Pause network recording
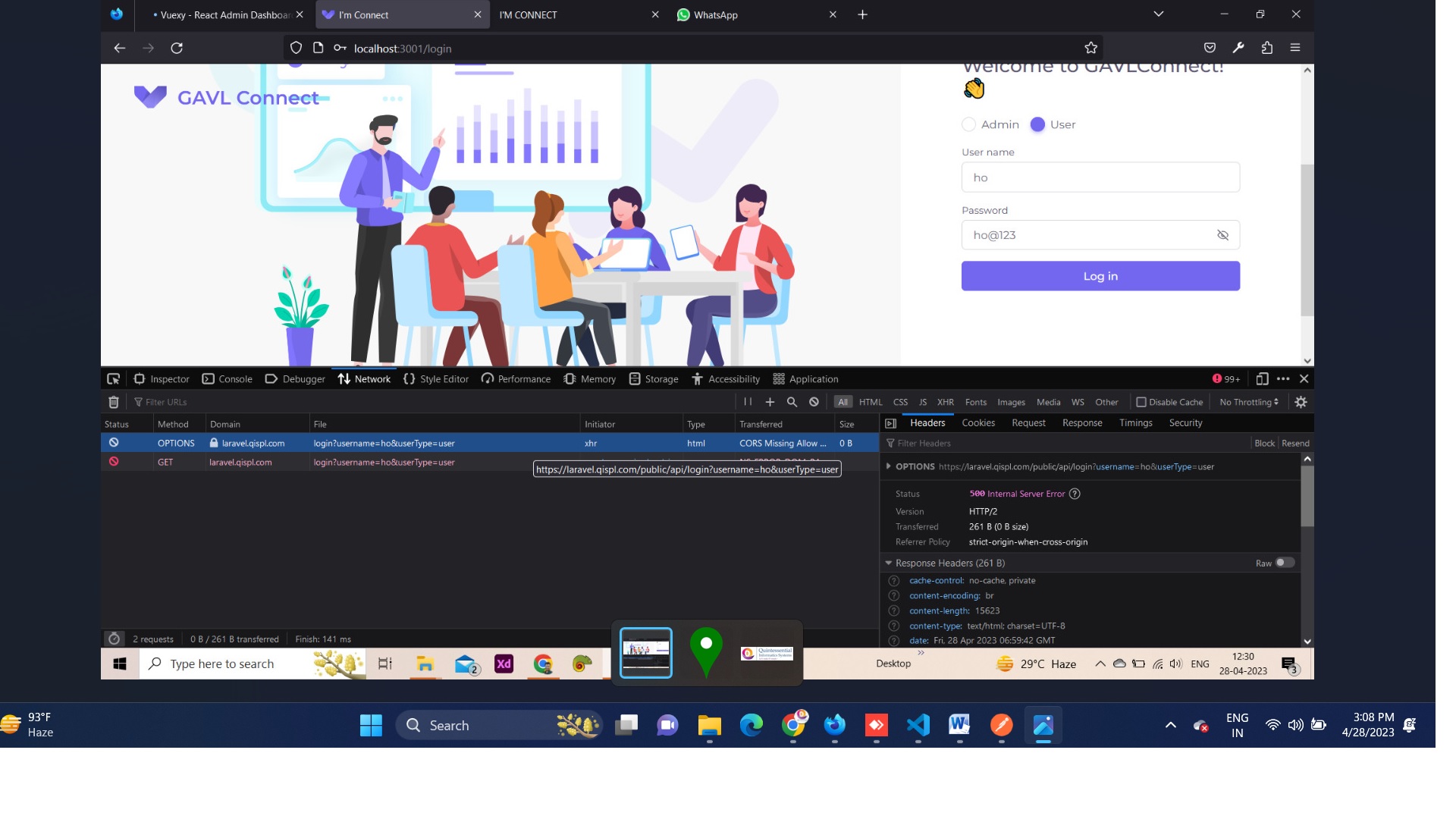 tap(748, 402)
